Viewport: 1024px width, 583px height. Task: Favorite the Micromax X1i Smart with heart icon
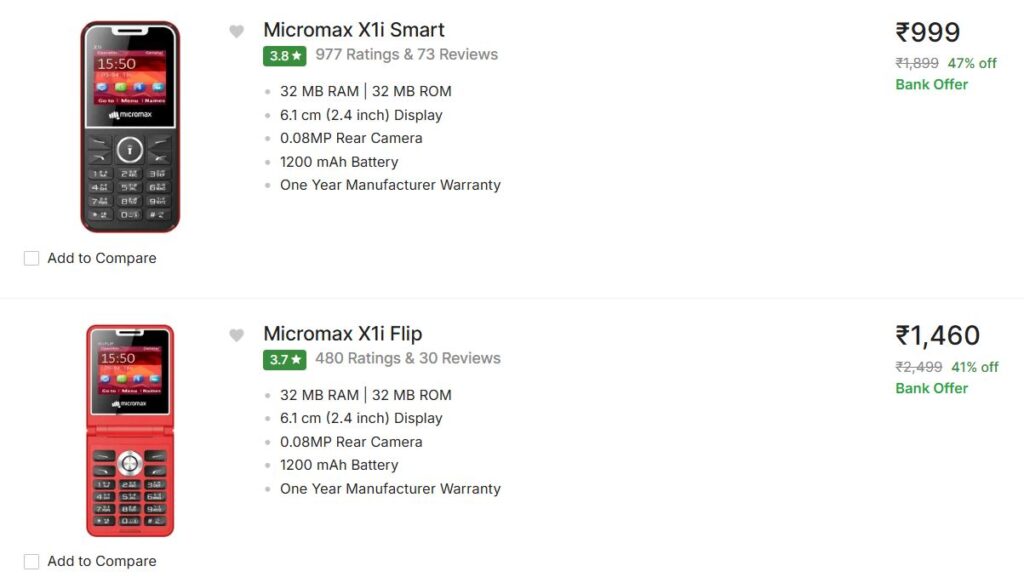click(x=236, y=31)
